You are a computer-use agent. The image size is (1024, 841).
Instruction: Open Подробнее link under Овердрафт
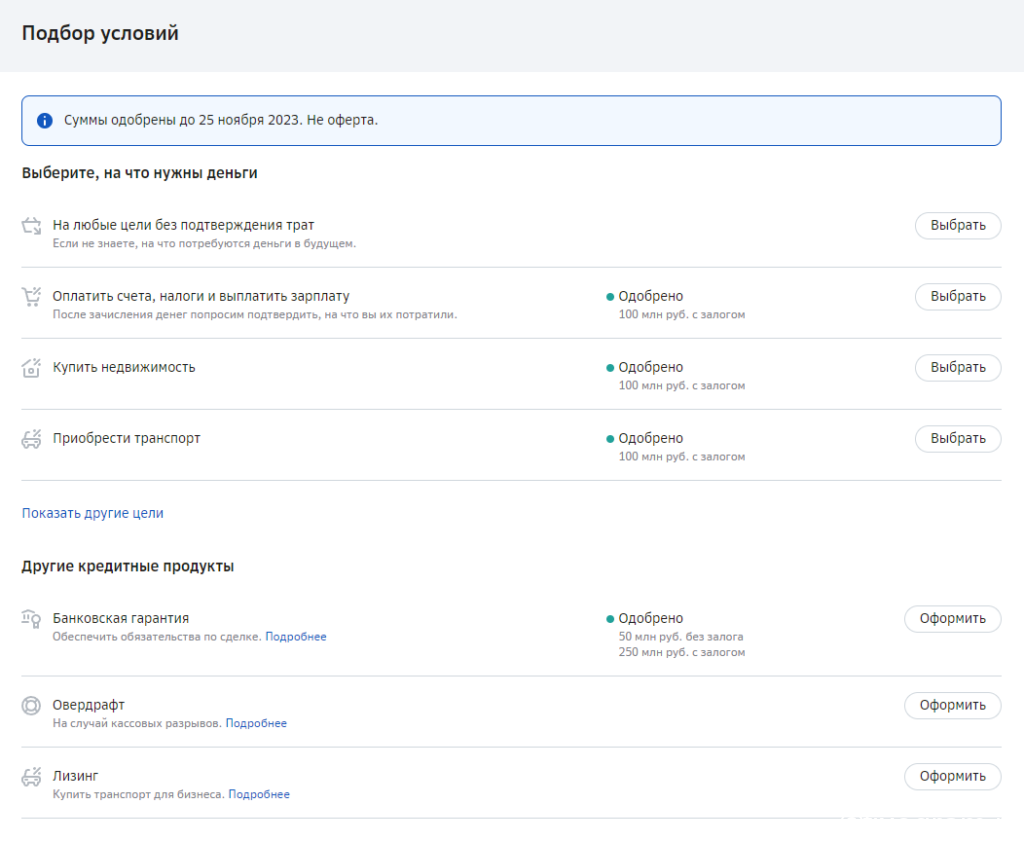point(256,723)
